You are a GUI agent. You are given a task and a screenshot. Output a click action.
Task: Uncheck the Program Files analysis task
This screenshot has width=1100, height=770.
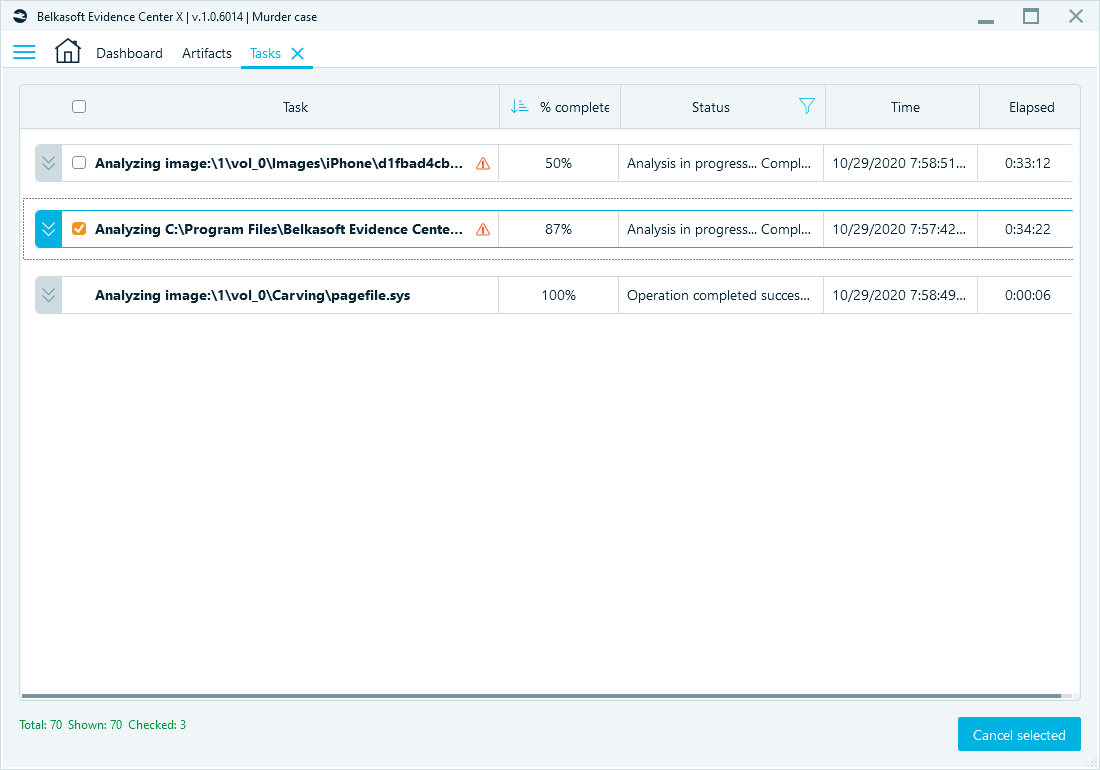79,229
